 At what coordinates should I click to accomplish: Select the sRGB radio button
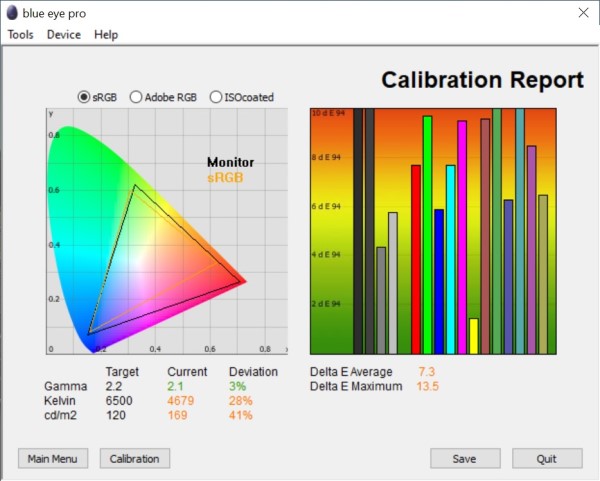coord(84,97)
